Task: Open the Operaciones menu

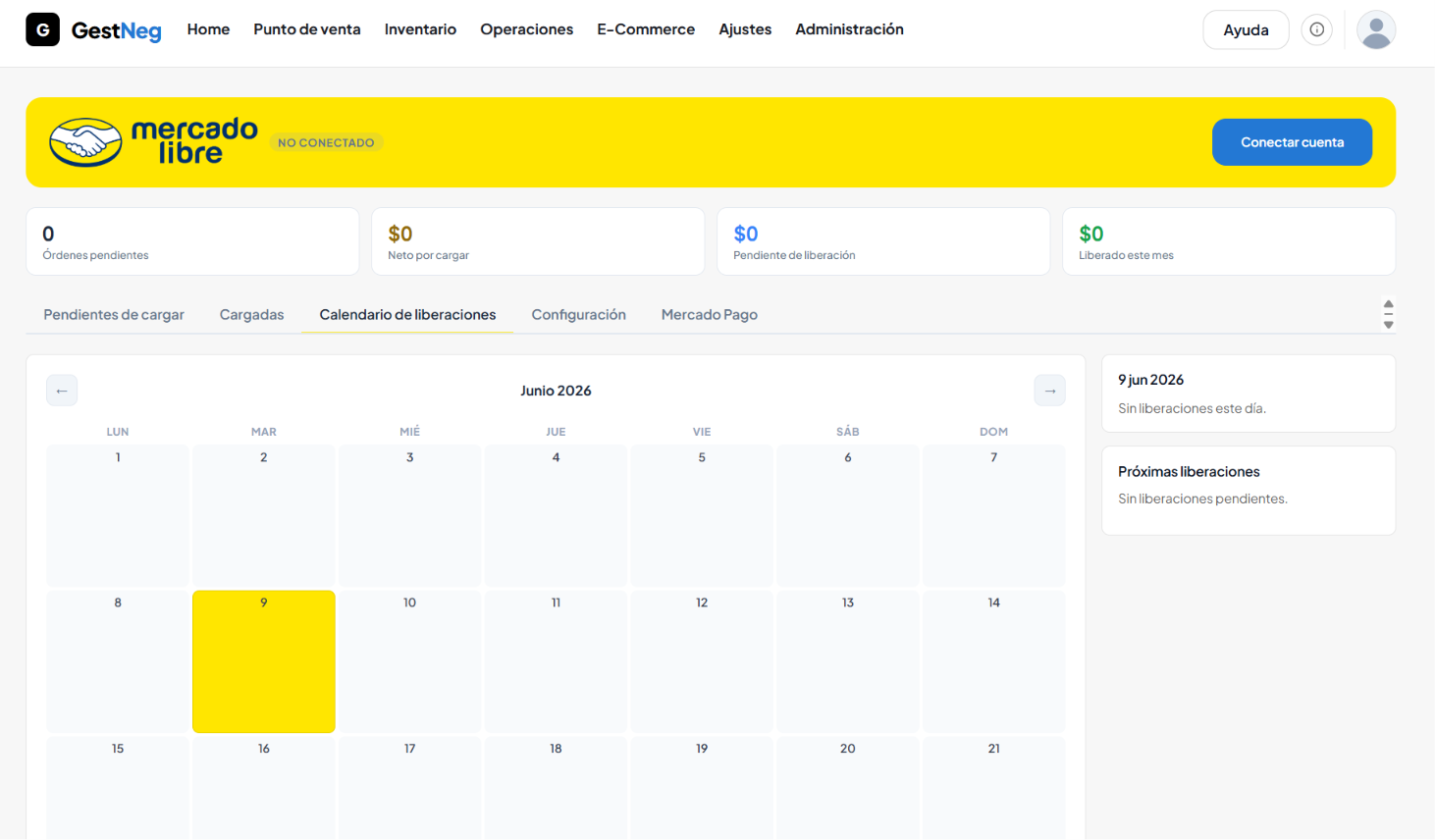Action: point(527,29)
